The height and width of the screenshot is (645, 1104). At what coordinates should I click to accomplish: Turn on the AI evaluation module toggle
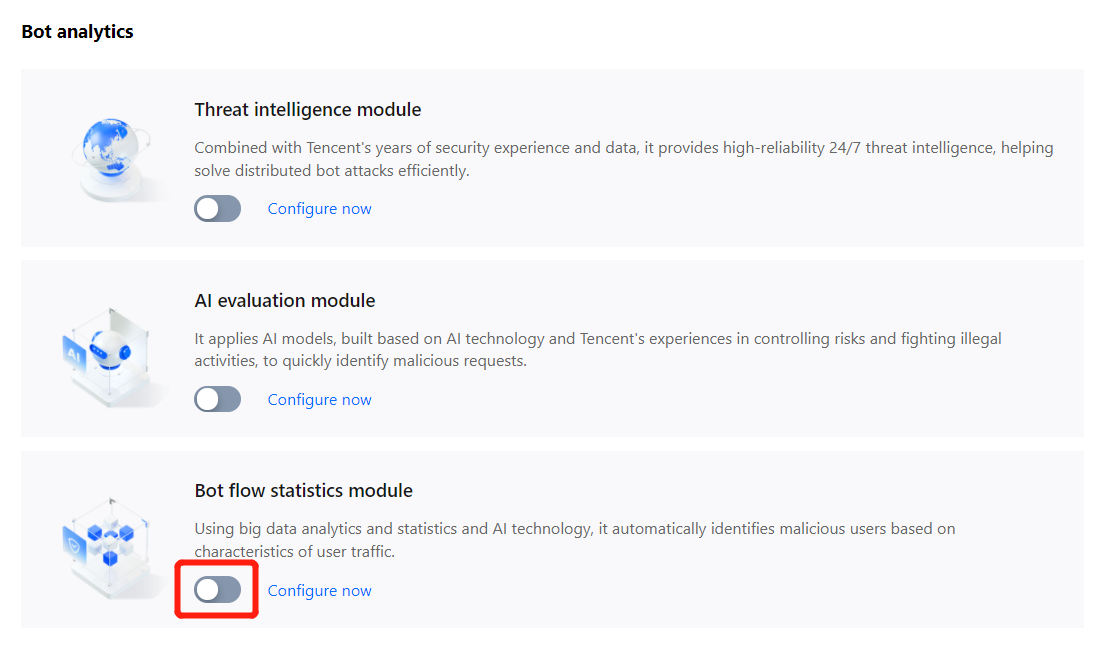pyautogui.click(x=218, y=400)
